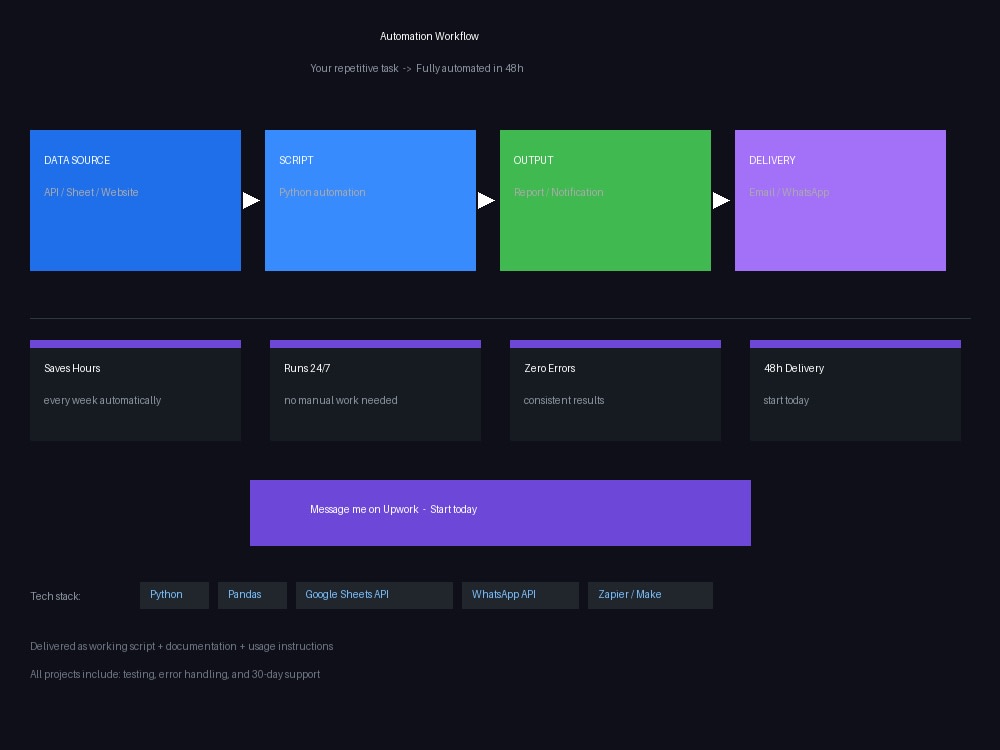Click the arrow between Output and Delivery
1000x750 pixels.
pyautogui.click(x=721, y=200)
